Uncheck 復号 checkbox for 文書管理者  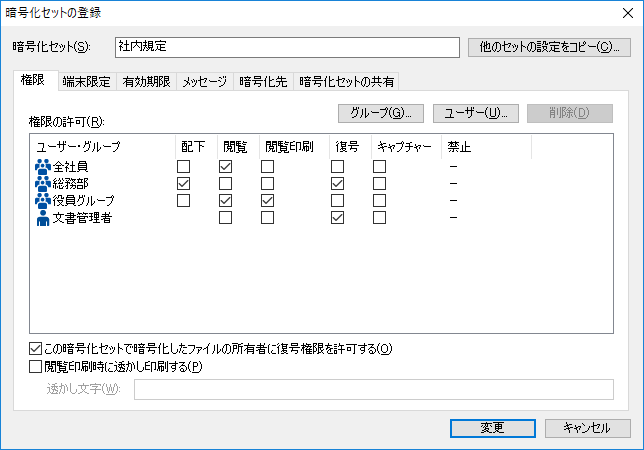[x=338, y=218]
